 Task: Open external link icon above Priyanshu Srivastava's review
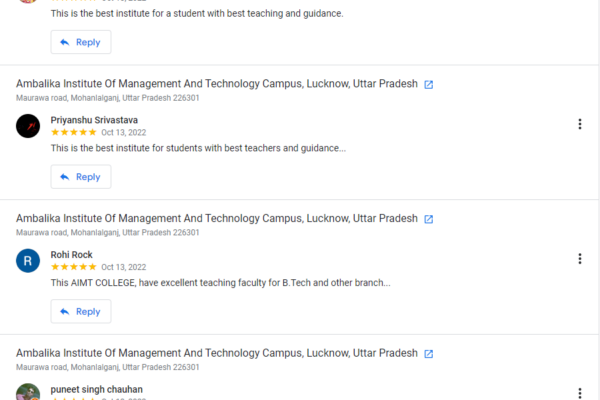(x=429, y=85)
